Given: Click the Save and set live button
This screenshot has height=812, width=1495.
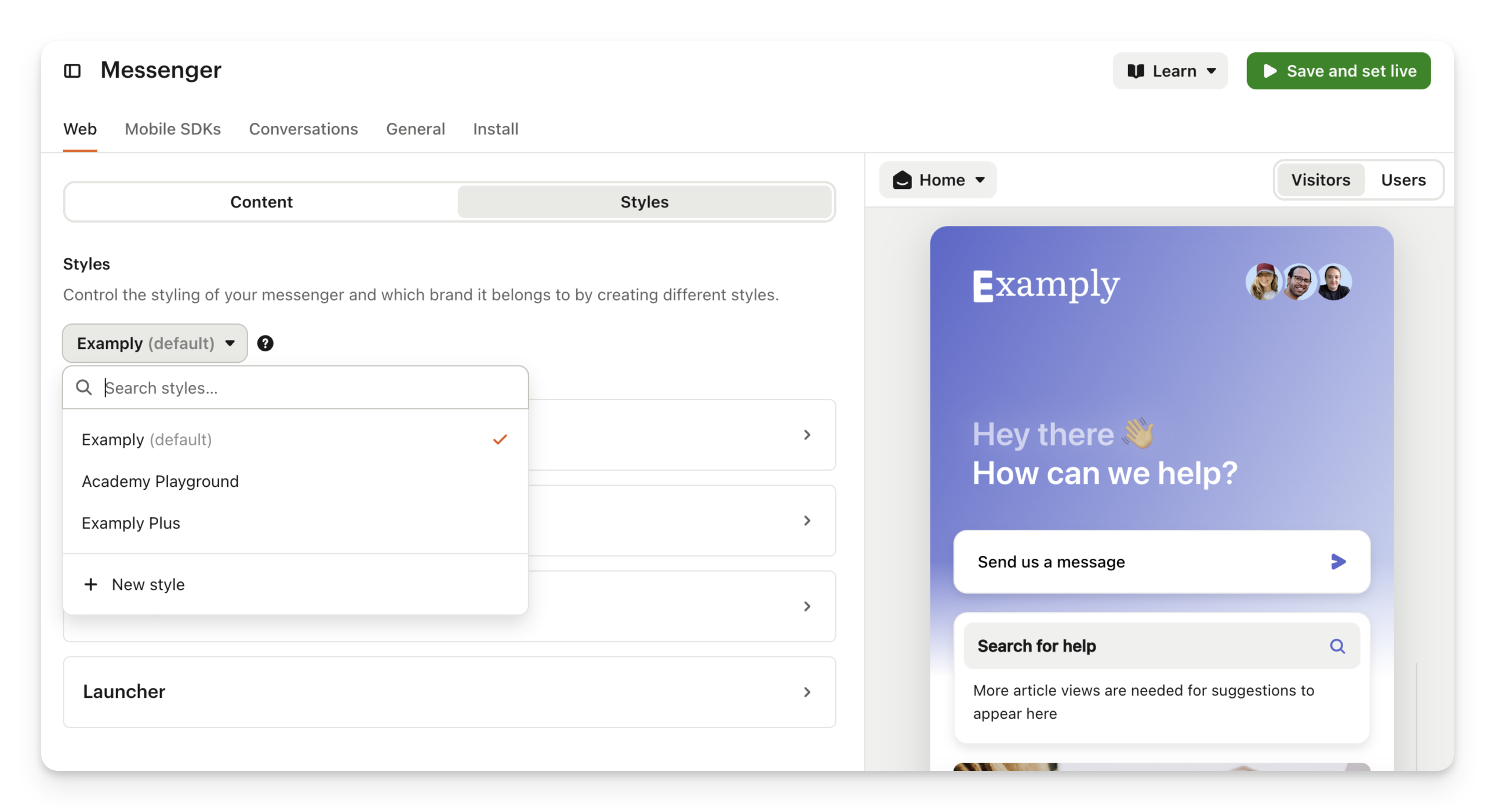Looking at the screenshot, I should point(1338,71).
